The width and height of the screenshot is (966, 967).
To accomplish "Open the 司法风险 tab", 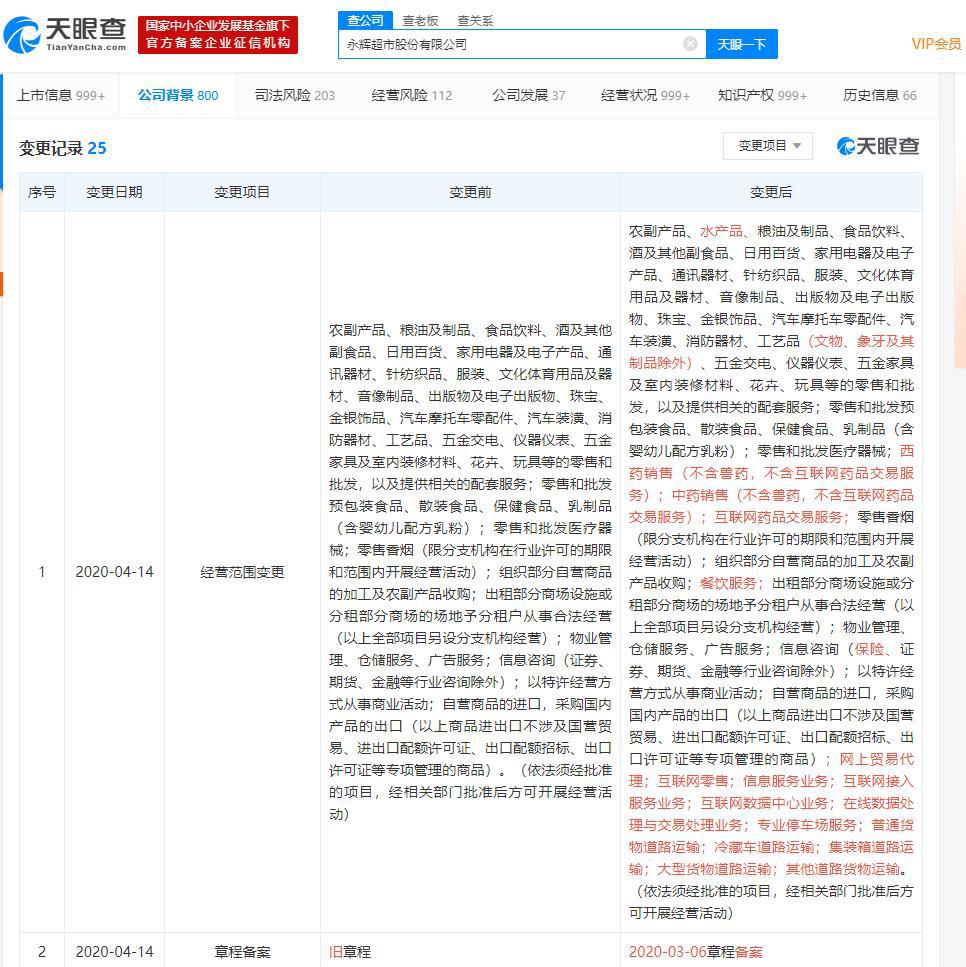I will [x=294, y=96].
